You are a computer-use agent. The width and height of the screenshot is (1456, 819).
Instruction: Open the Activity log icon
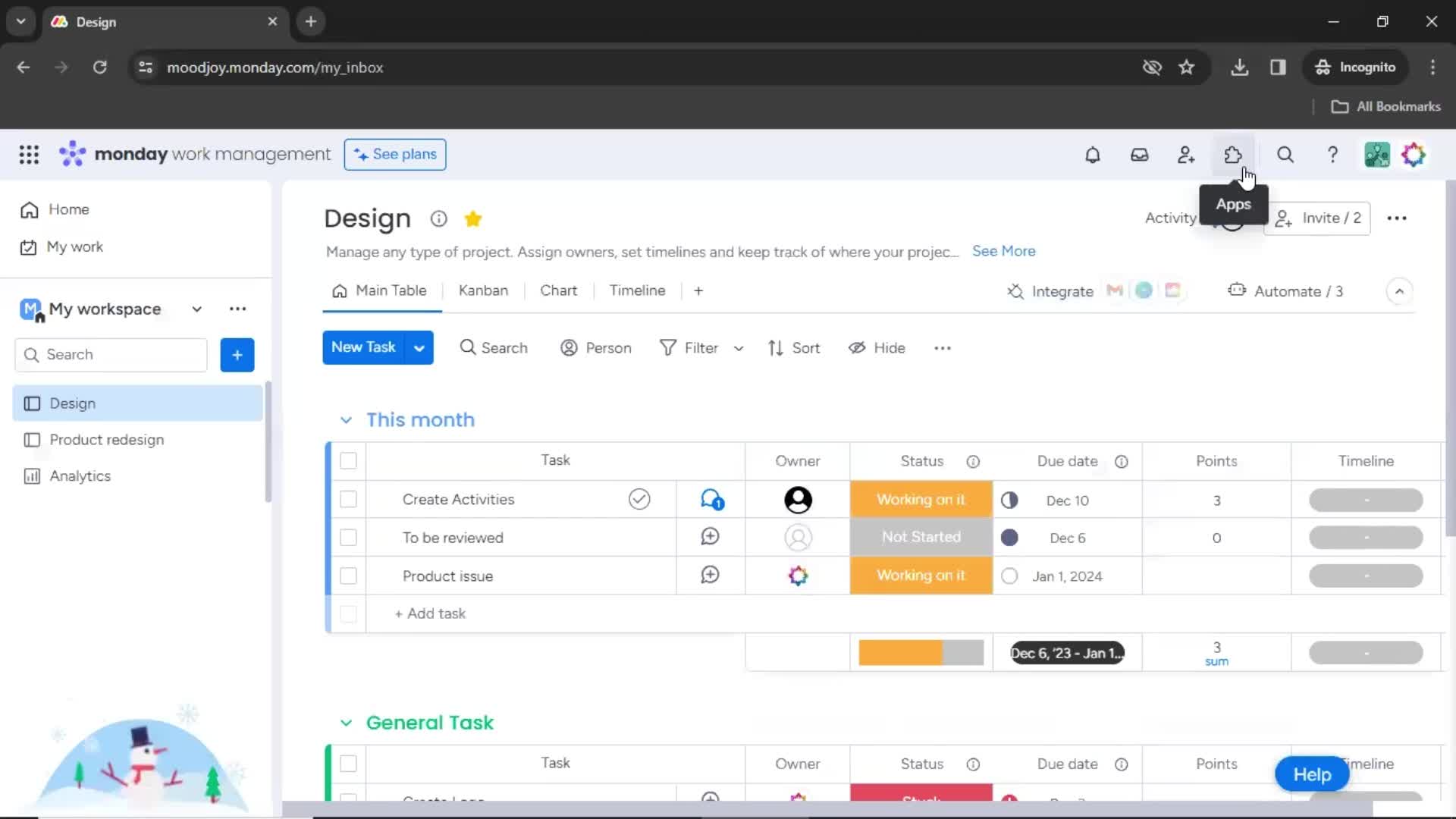(x=1172, y=218)
